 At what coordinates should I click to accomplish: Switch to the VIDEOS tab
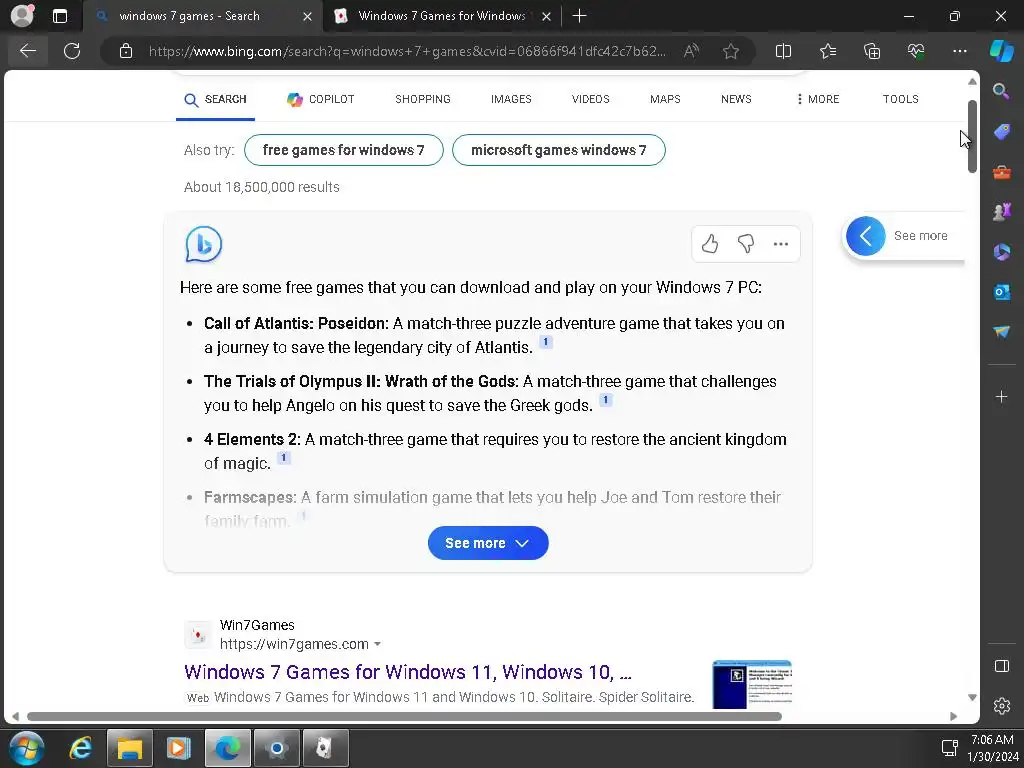590,99
